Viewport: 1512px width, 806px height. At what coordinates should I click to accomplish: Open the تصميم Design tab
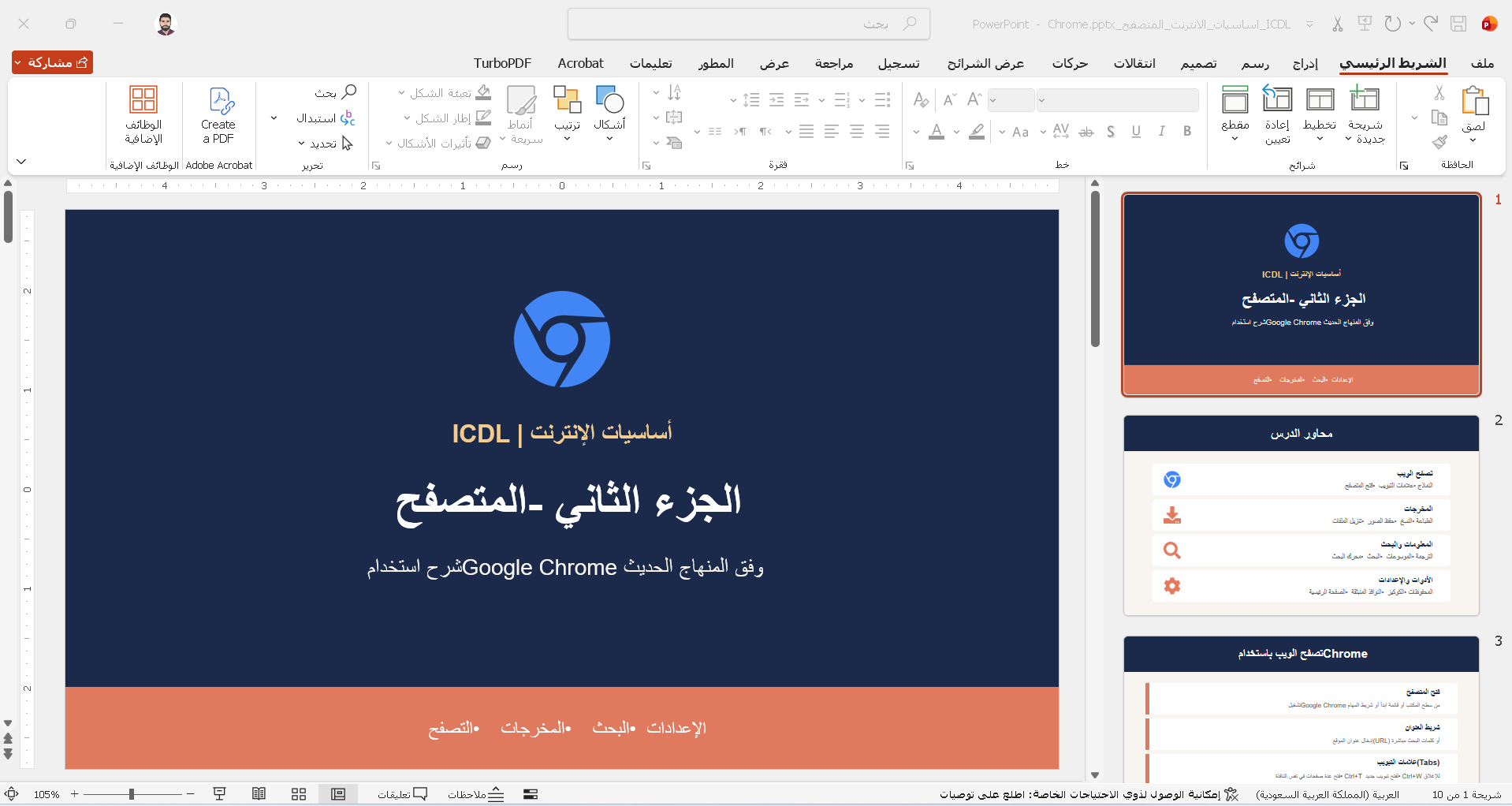pos(1198,63)
